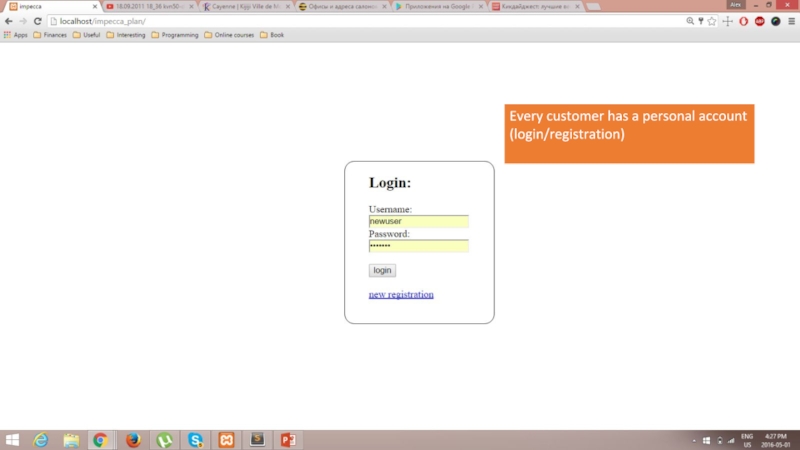The image size is (800, 450).
Task: Open the Chrome hamburger menu
Action: [x=790, y=20]
